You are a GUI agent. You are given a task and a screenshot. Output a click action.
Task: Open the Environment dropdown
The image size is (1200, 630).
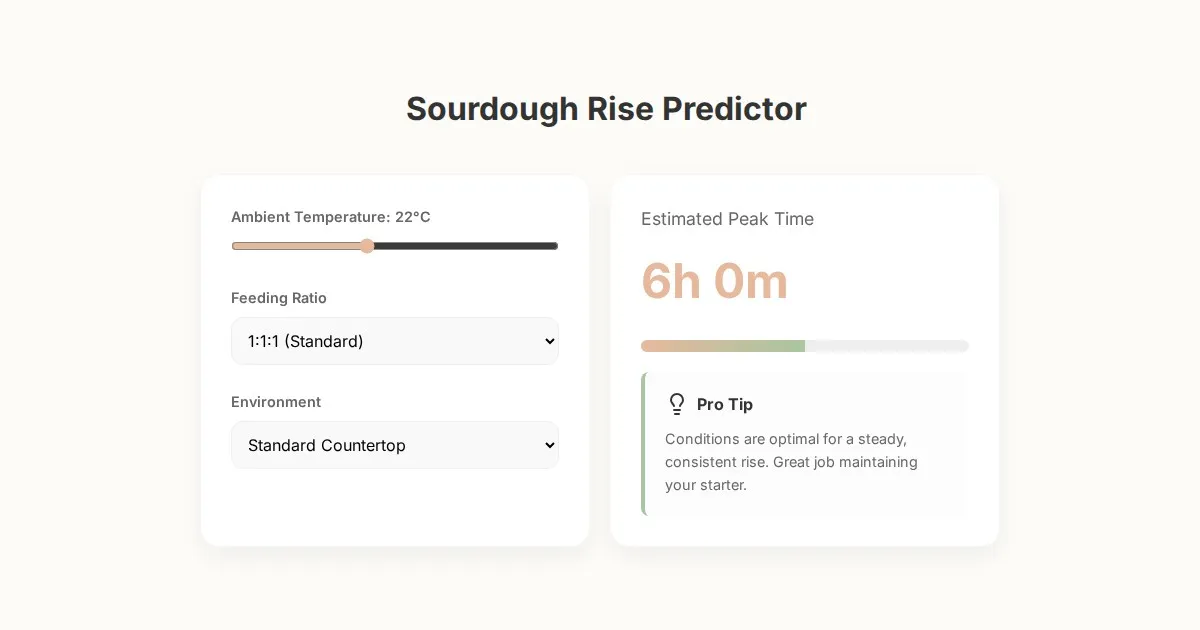point(394,445)
